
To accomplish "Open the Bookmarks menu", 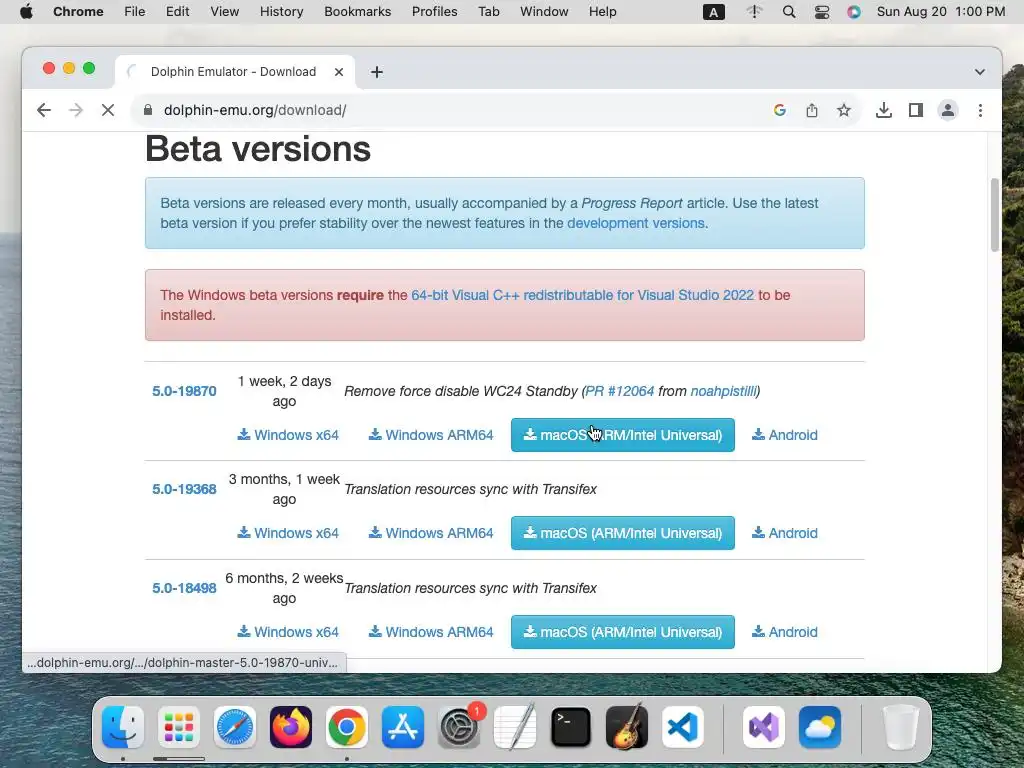I will (357, 12).
